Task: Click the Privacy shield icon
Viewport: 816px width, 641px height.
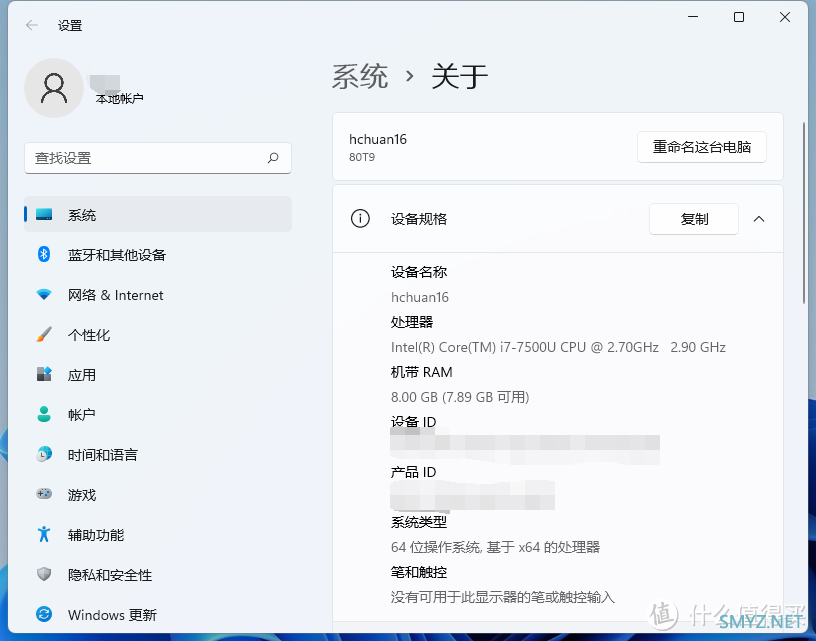Action: point(44,574)
